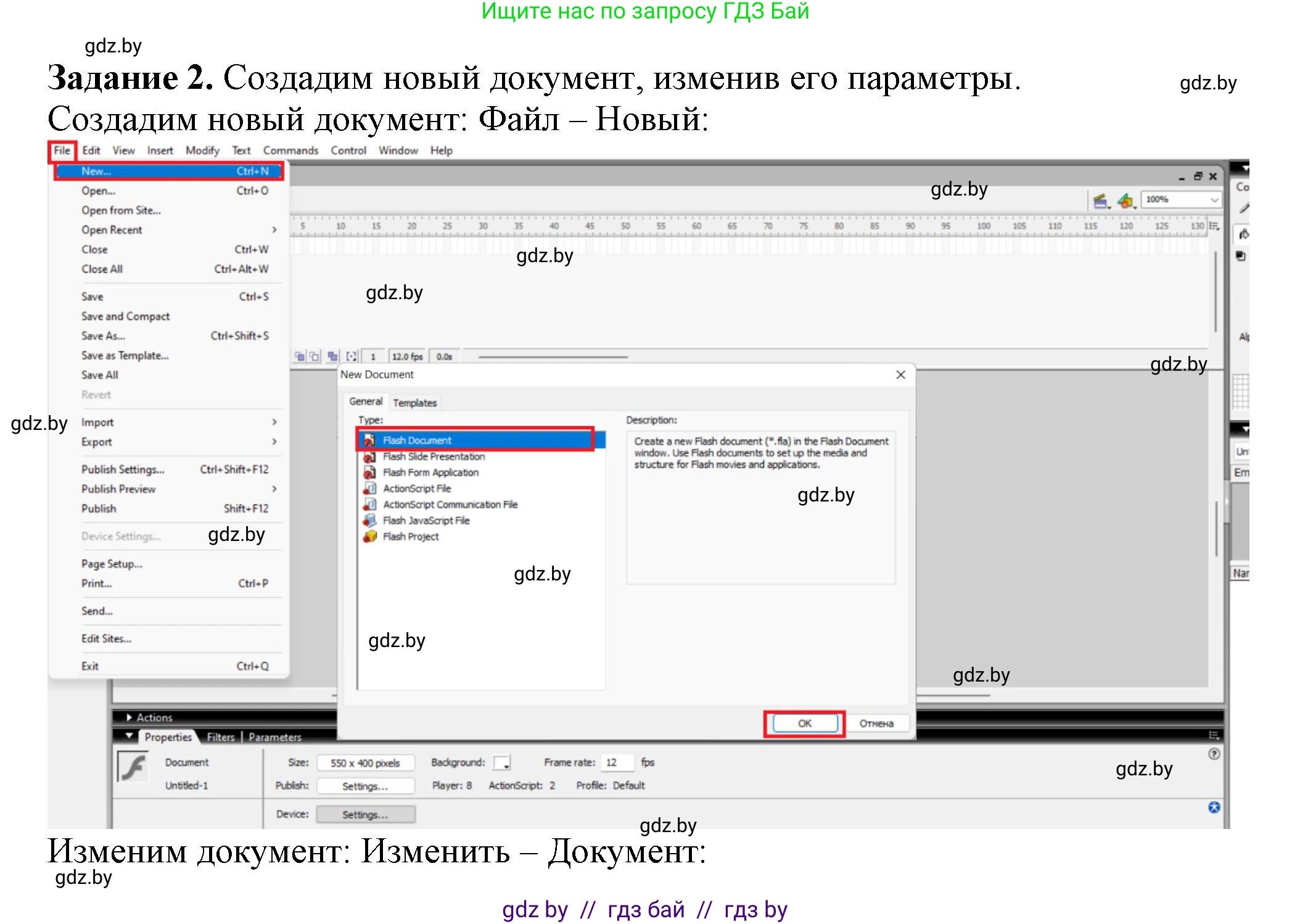Click the Publish Settings button
This screenshot has width=1292, height=924.
[365, 785]
